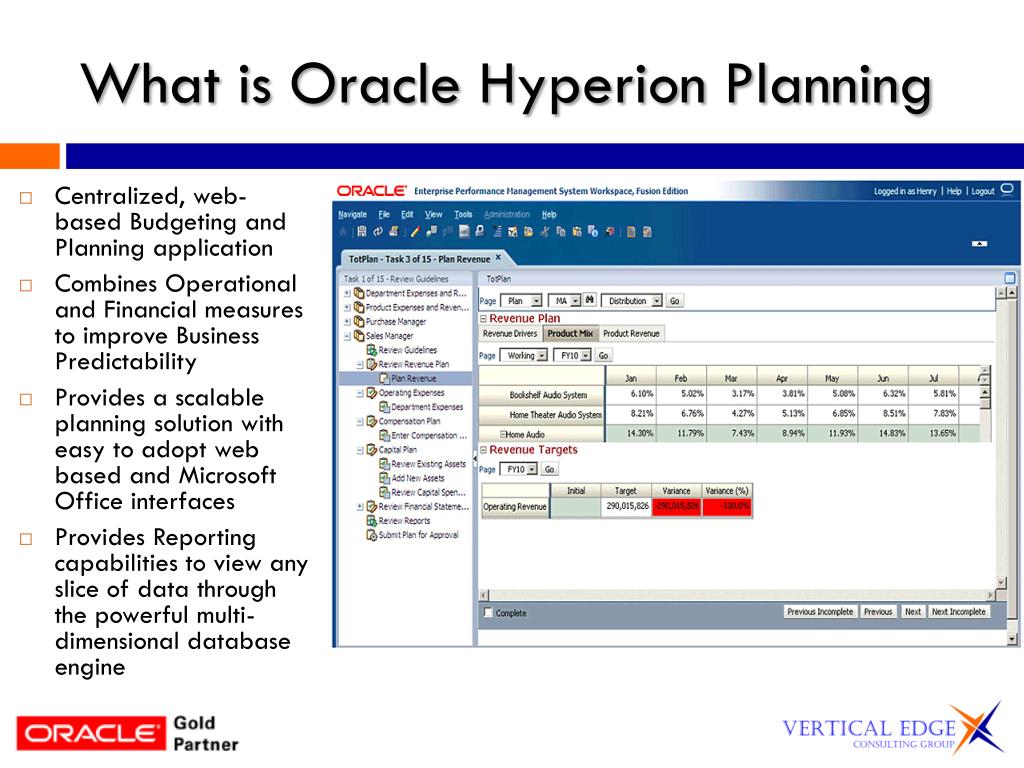Viewport: 1024px width, 768px height.
Task: Collapse the Sales Manager tree node
Action: click(347, 336)
